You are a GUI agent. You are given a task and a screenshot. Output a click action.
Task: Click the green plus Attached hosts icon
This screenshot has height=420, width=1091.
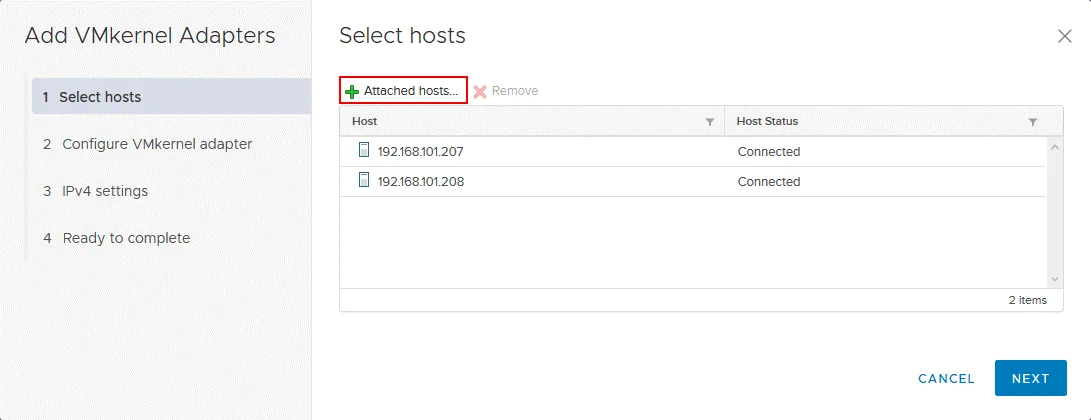351,91
